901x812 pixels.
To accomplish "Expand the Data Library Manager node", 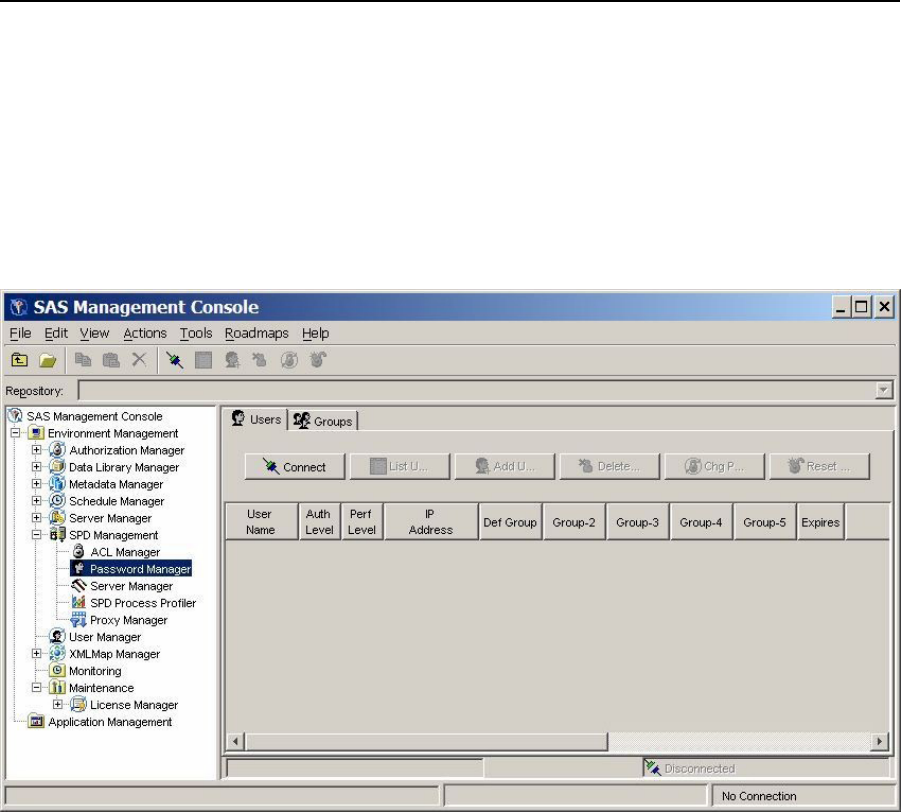I will pos(37,467).
